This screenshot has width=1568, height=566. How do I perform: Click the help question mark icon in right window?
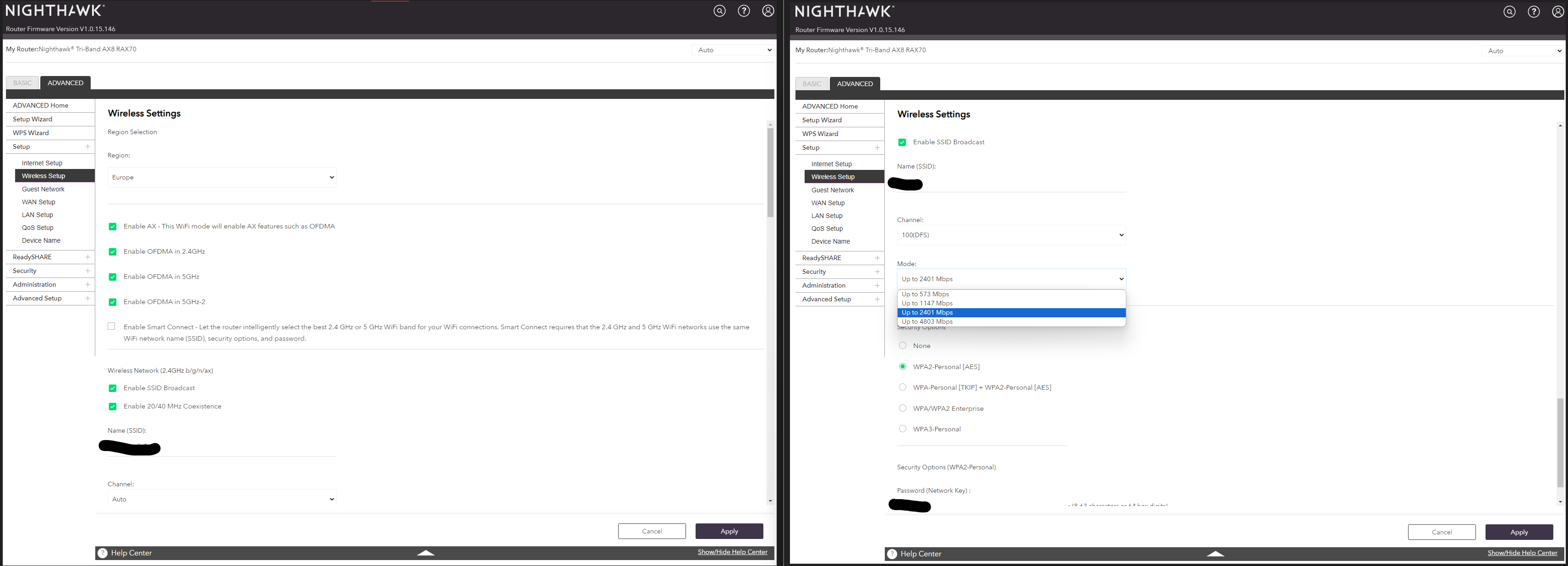point(1533,11)
